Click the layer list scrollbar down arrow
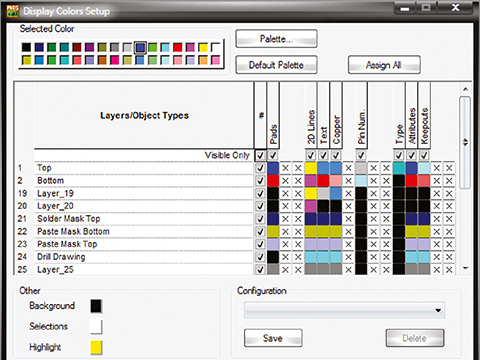Screen dimensions: 480x360 465,268
